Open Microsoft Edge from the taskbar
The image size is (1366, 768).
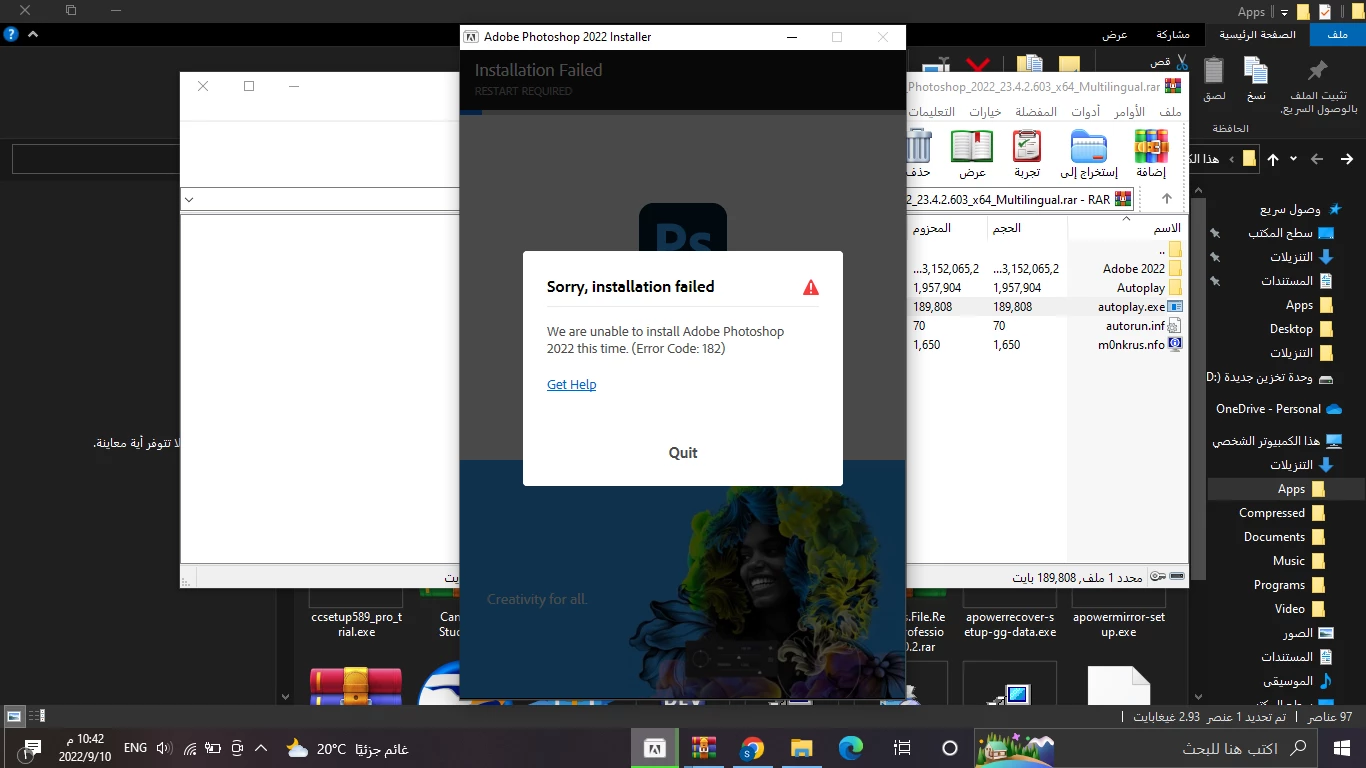pyautogui.click(x=850, y=748)
